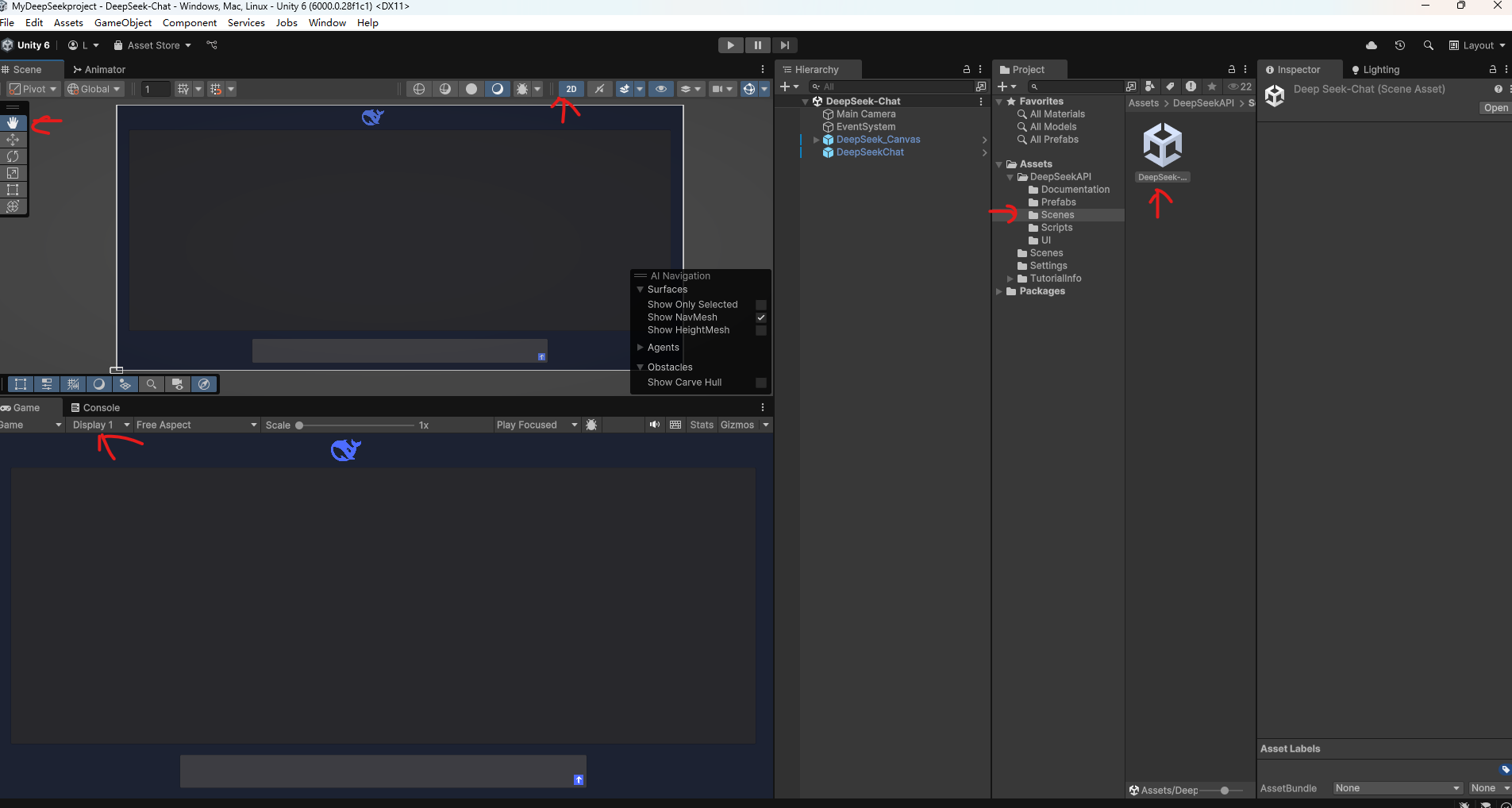1512x808 pixels.
Task: Collapse the Surfaces section
Action: click(x=641, y=290)
